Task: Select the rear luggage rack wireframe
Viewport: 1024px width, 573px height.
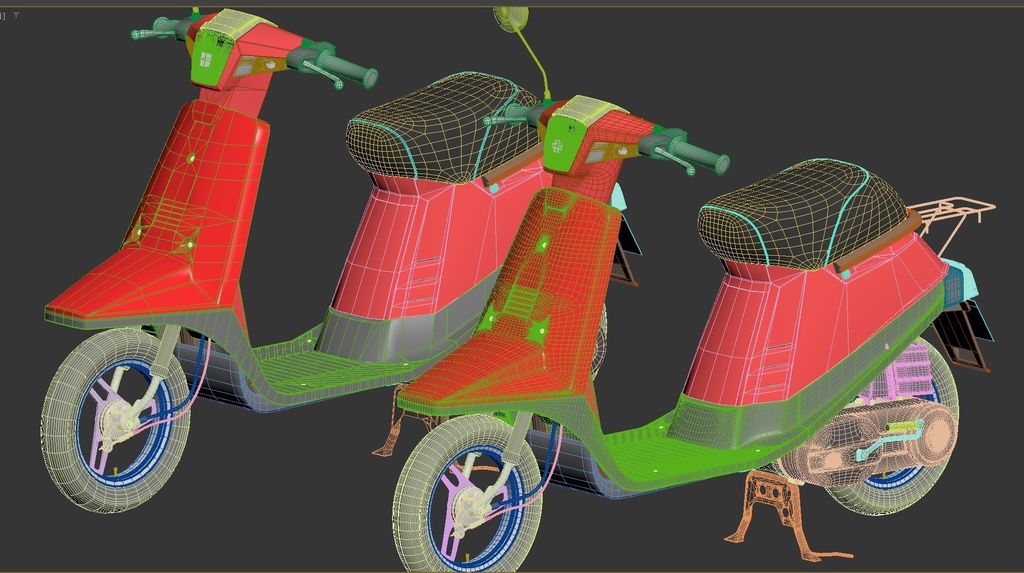Action: 952,225
